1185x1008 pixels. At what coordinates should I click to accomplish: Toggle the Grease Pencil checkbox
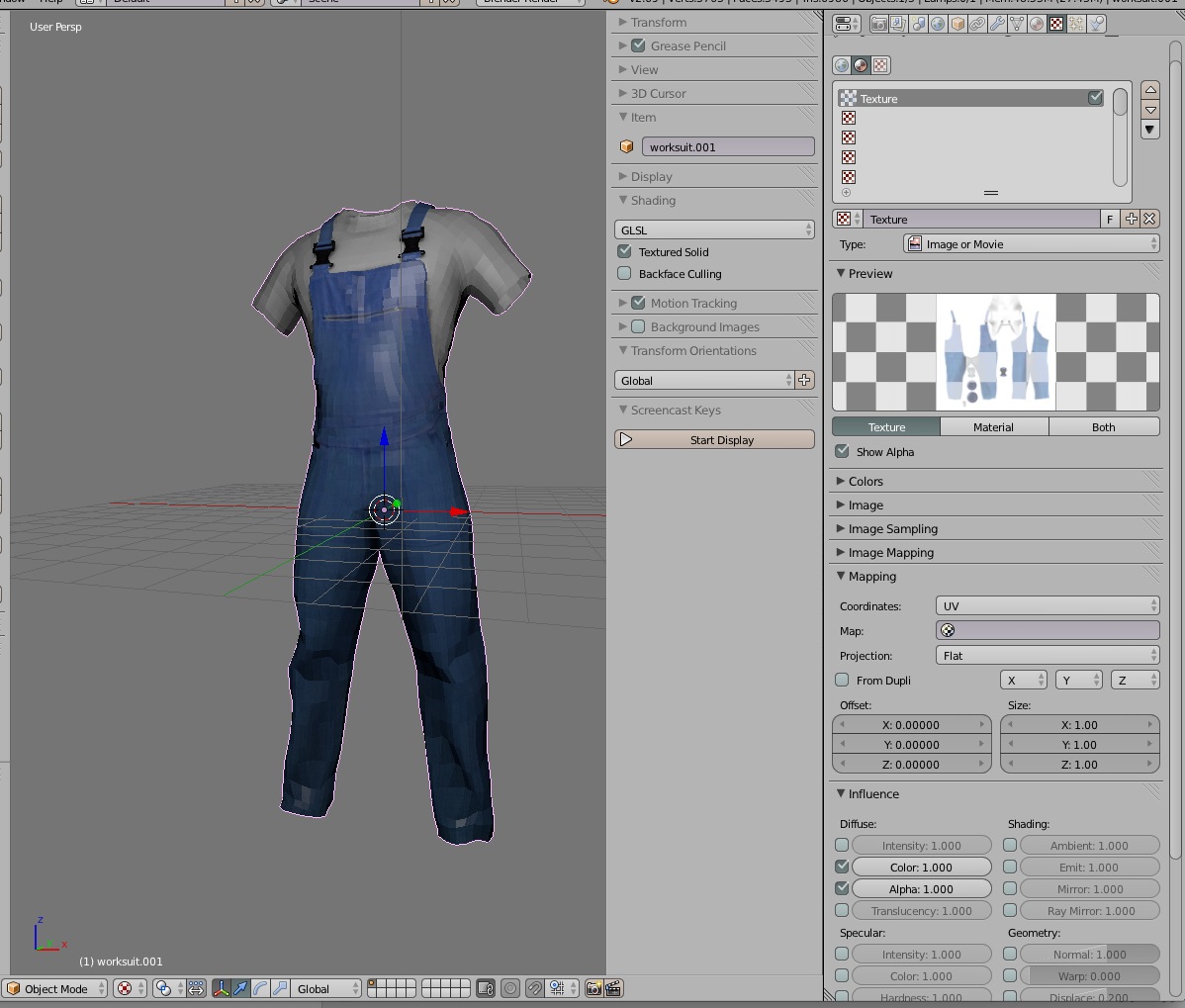638,46
